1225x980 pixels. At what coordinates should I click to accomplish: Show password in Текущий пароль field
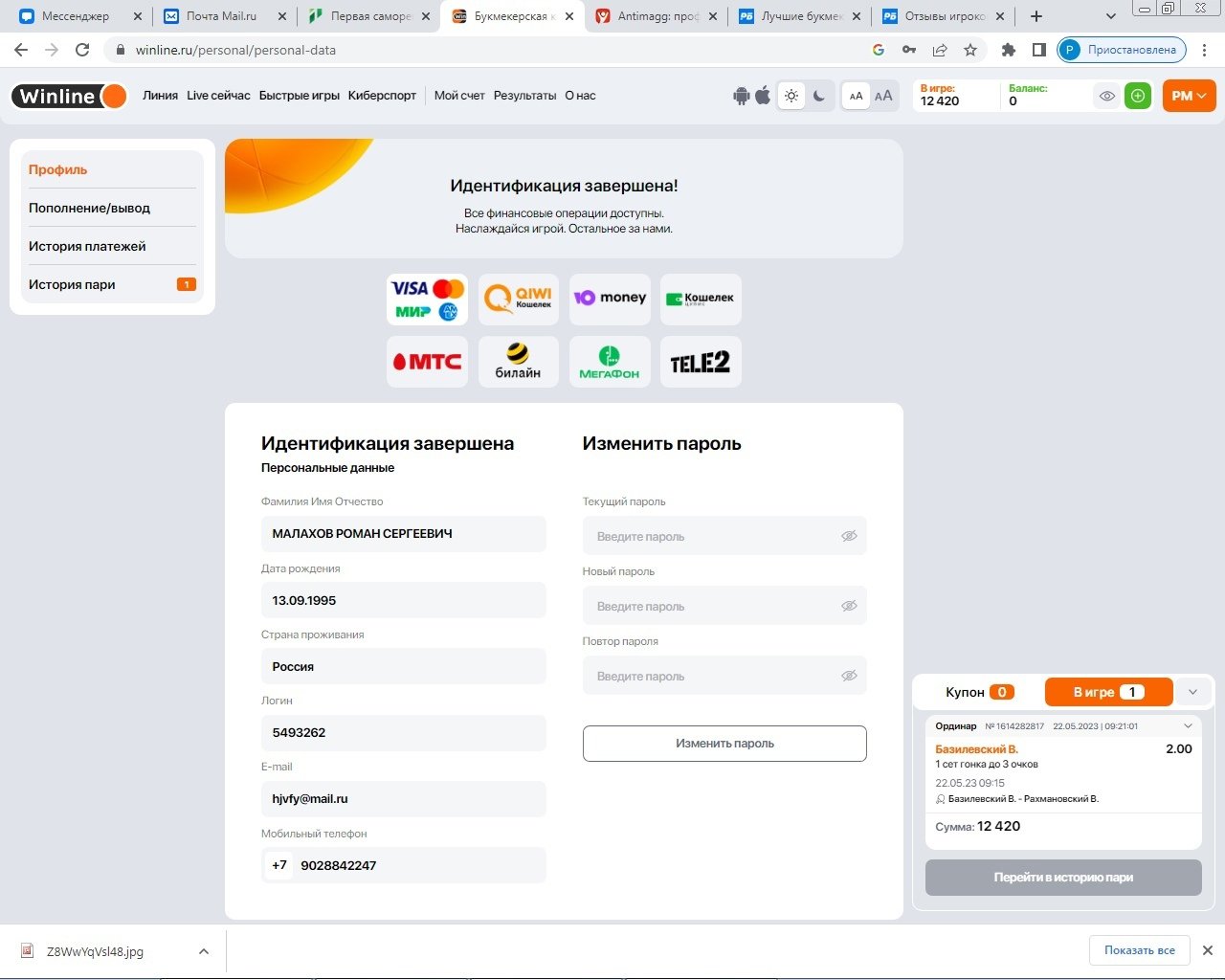(848, 536)
